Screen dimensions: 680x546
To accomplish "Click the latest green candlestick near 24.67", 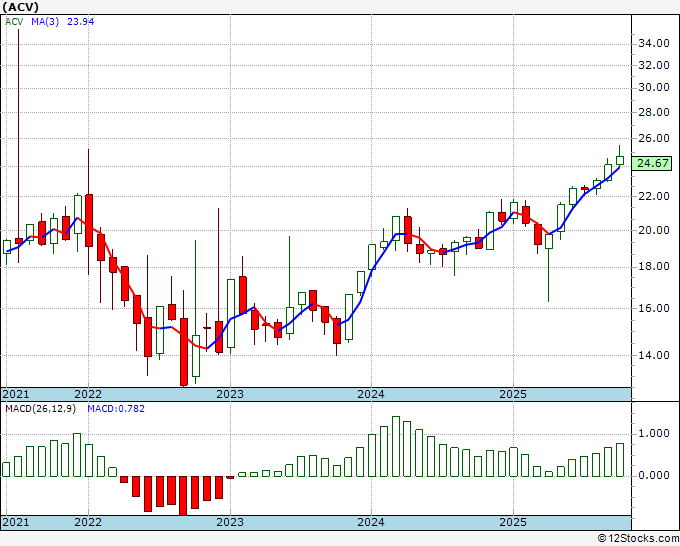I will [x=620, y=160].
